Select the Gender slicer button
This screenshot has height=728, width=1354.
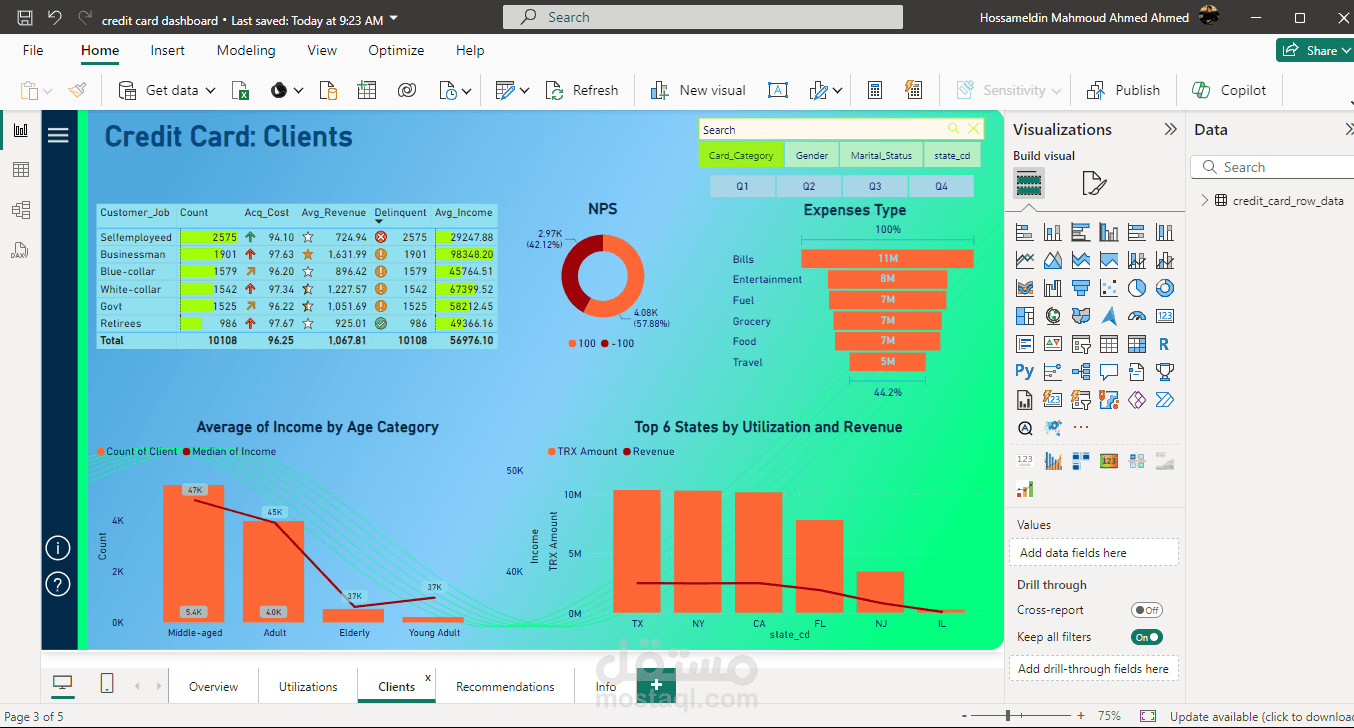[x=812, y=155]
